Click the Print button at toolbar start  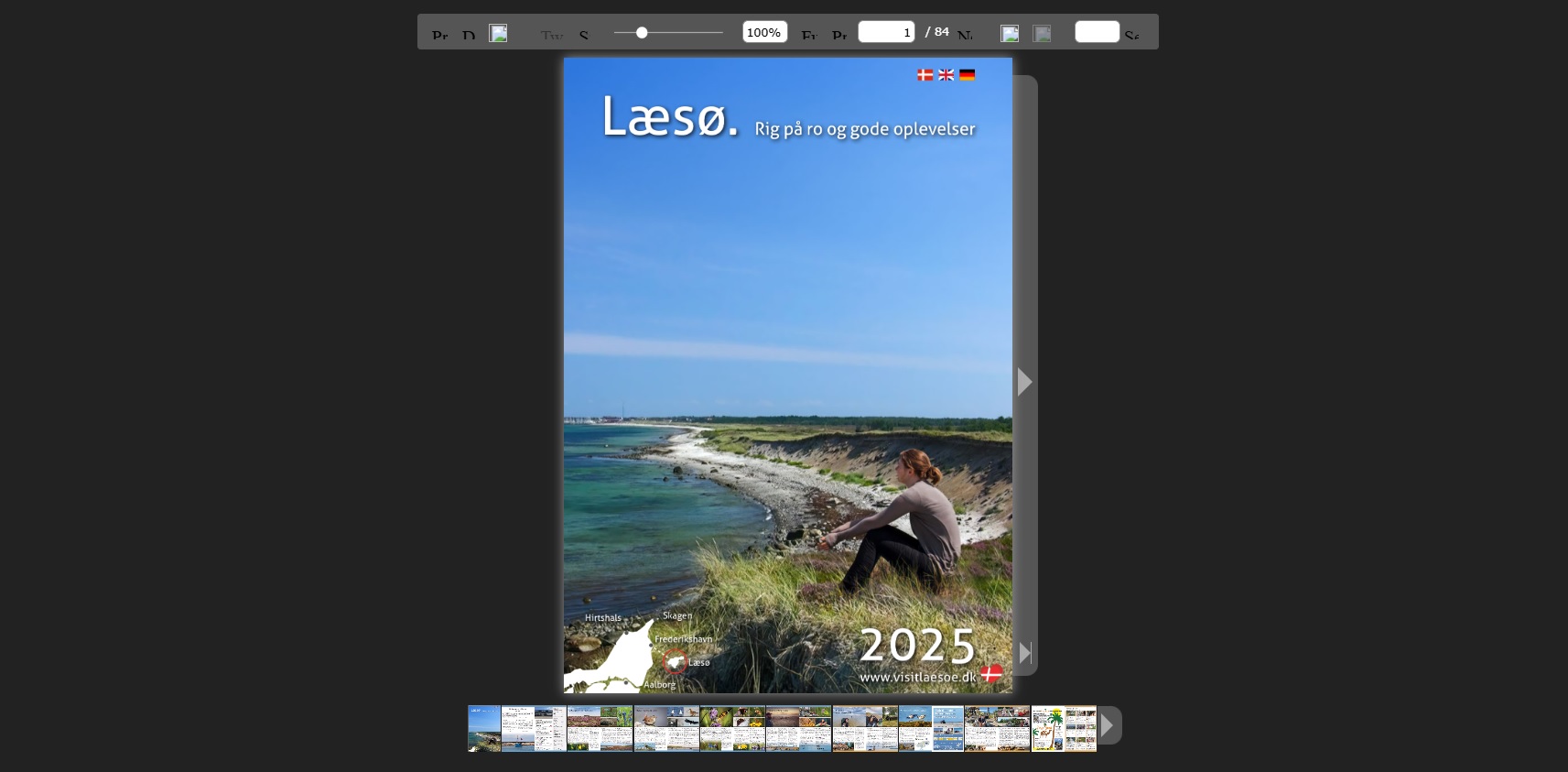click(x=440, y=35)
